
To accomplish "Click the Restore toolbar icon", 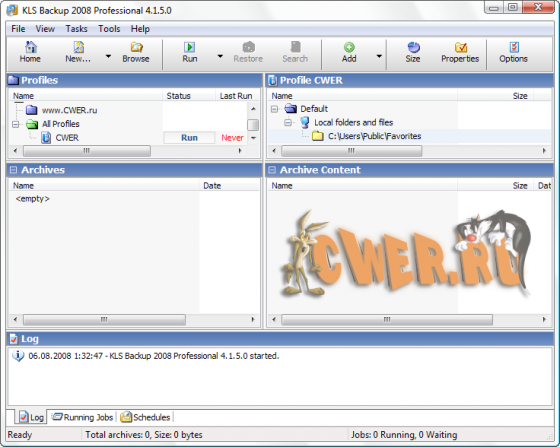I will (248, 47).
